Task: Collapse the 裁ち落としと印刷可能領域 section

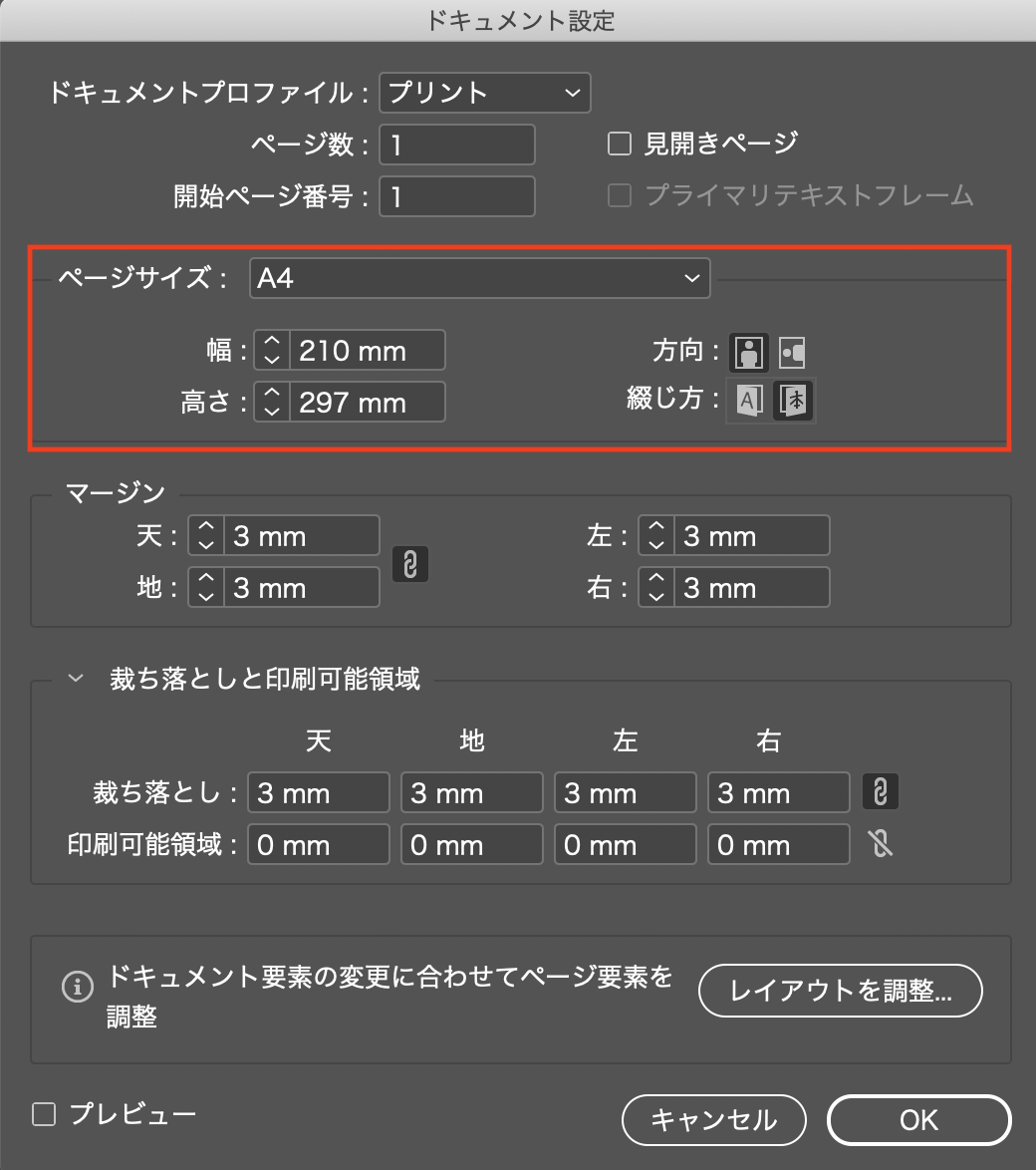Action: click(75, 680)
